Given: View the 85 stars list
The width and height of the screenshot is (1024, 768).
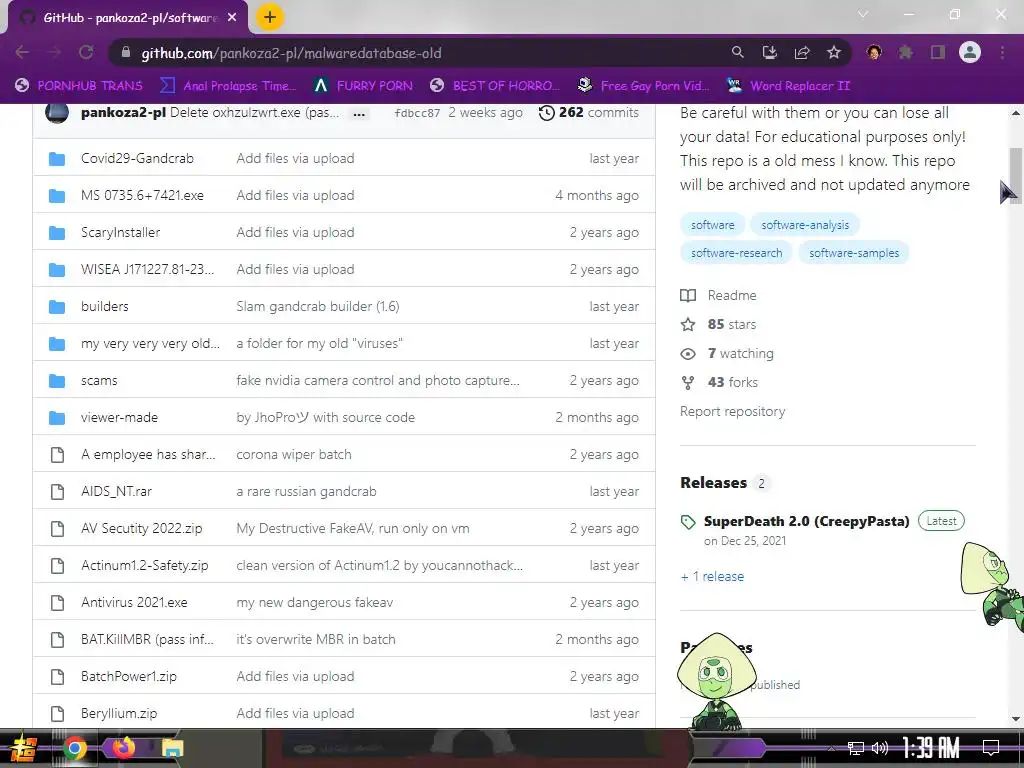Looking at the screenshot, I should point(718,324).
